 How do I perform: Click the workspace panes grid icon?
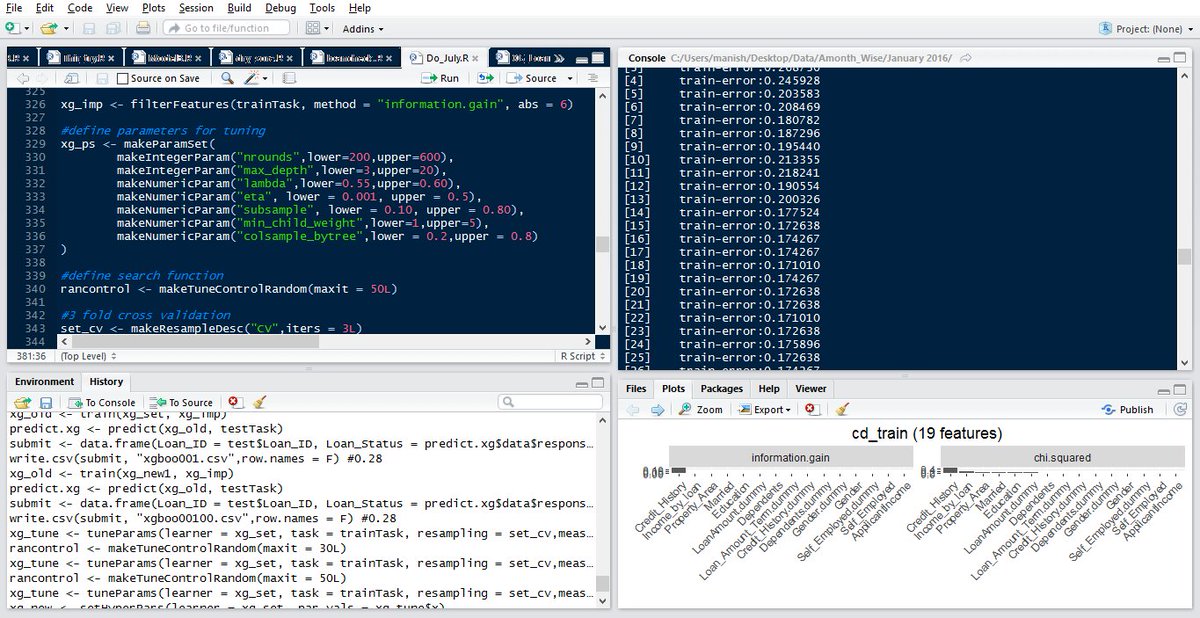pos(313,28)
